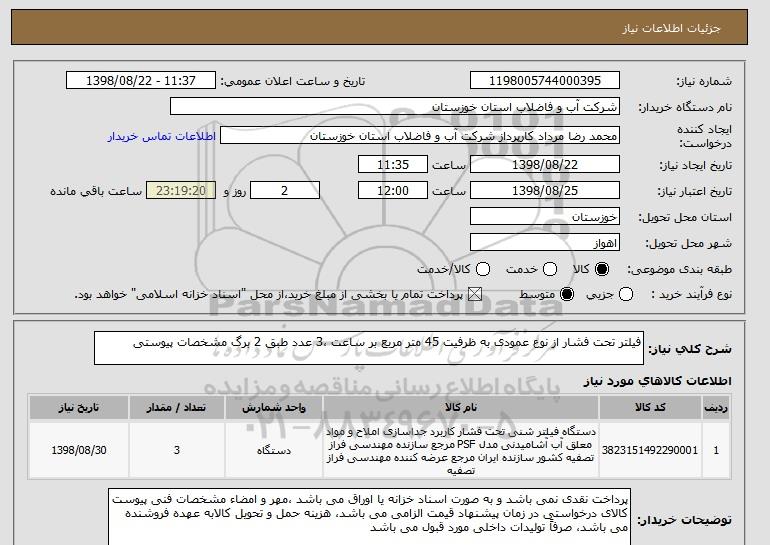Viewport: 770px width, 545px height.
Task: Select the کالا radio button
Action: tap(602, 269)
